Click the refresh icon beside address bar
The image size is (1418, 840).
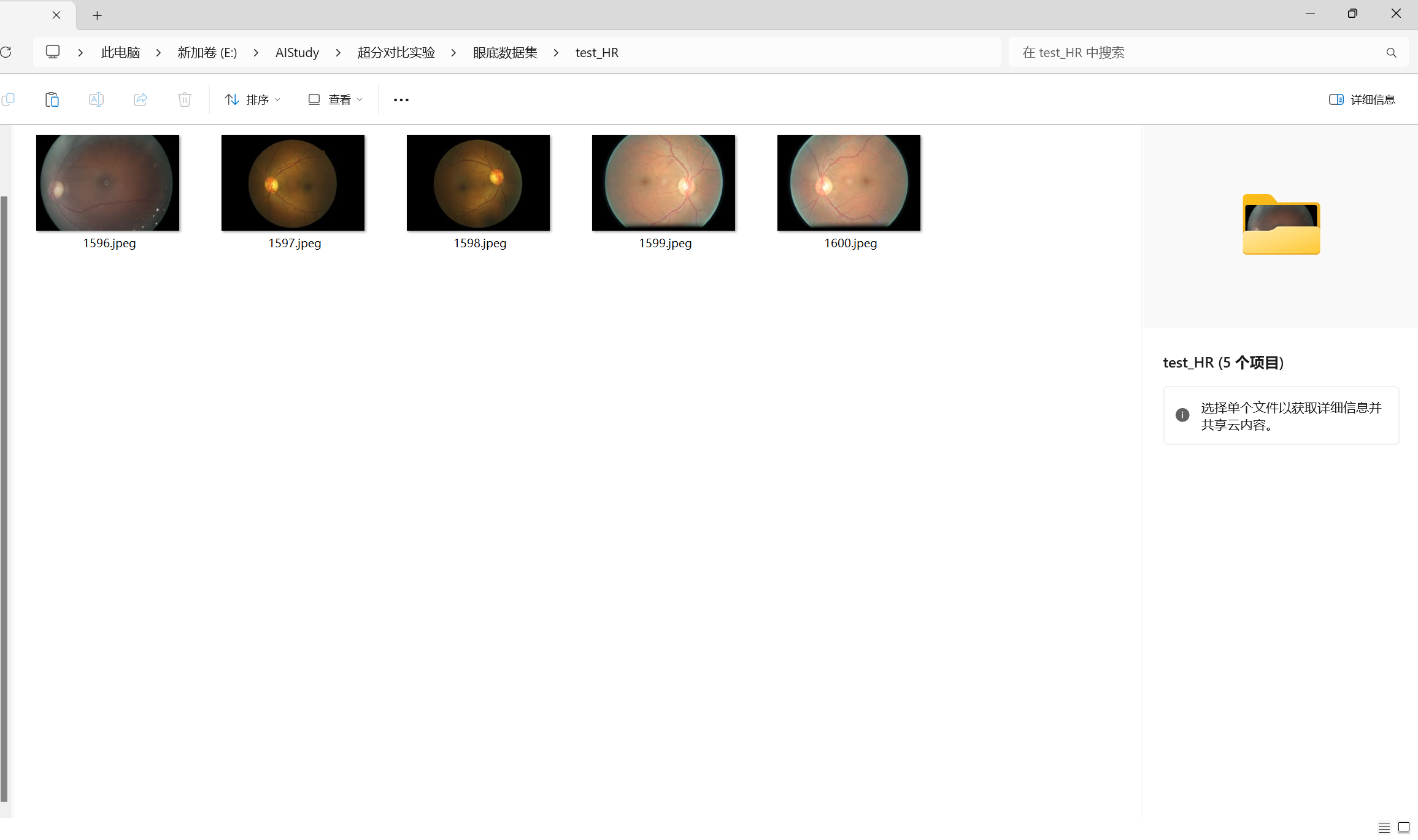(6, 52)
